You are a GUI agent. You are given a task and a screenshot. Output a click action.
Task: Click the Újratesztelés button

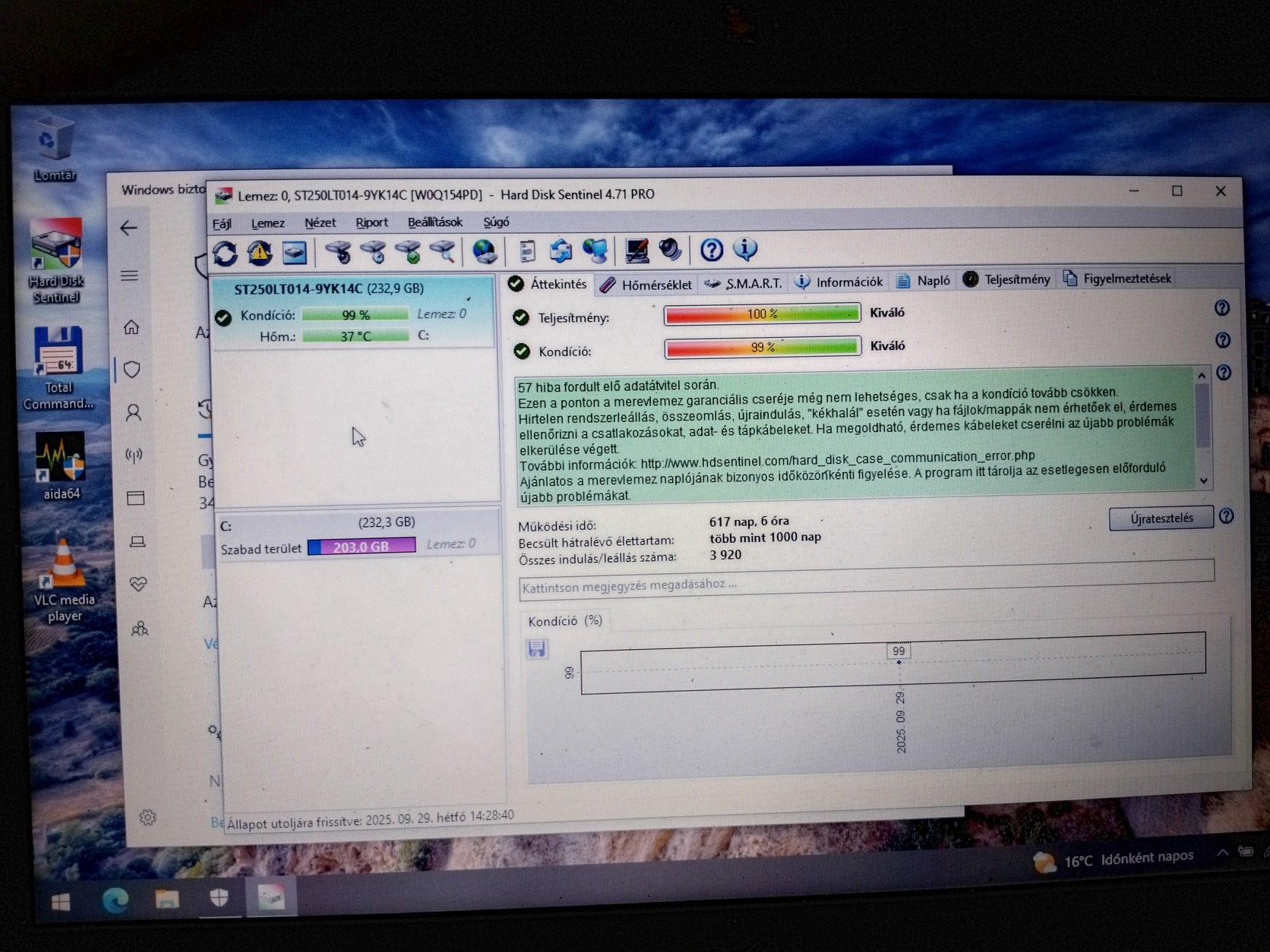[x=1161, y=519]
